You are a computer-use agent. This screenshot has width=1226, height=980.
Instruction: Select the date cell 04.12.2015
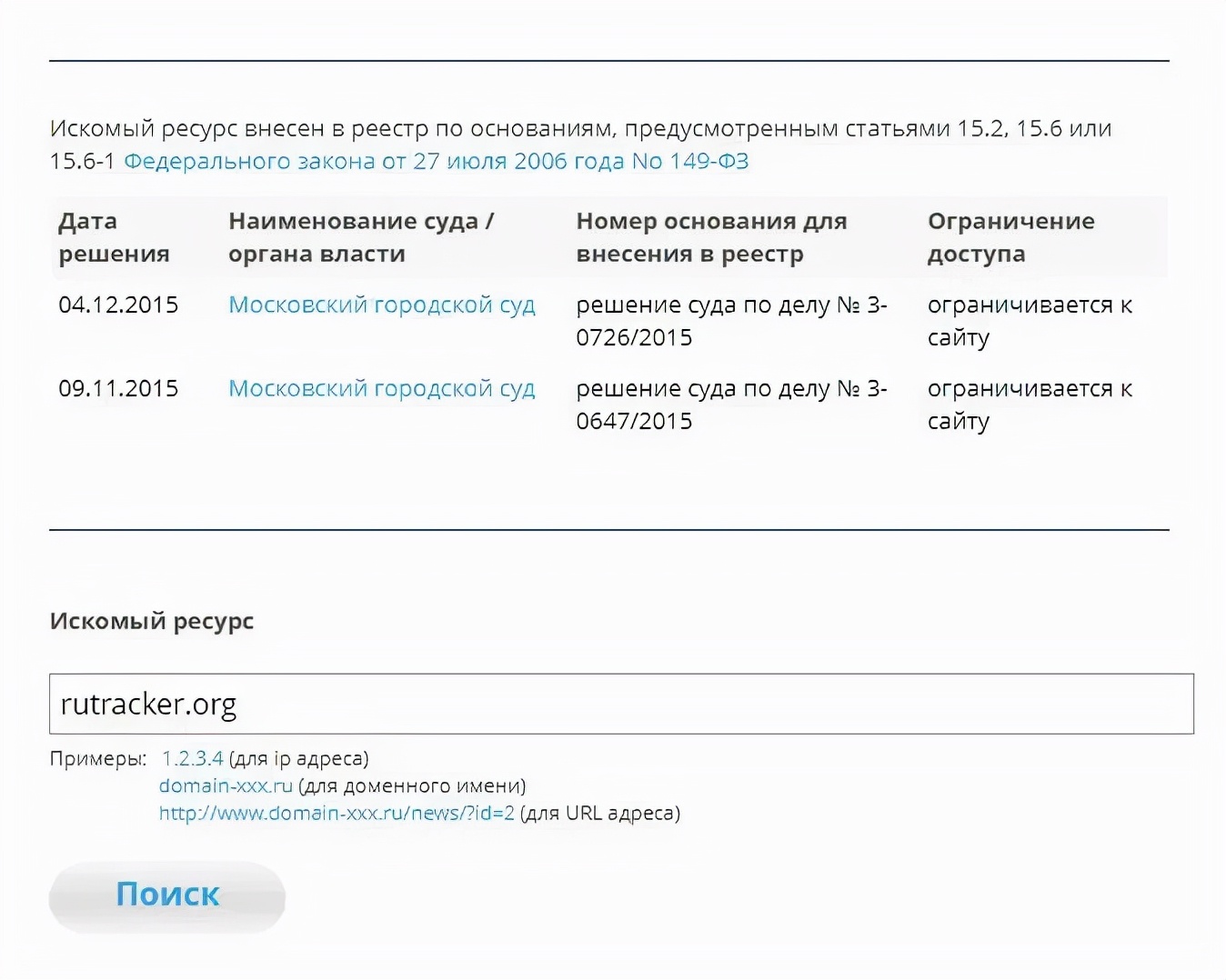coord(118,305)
